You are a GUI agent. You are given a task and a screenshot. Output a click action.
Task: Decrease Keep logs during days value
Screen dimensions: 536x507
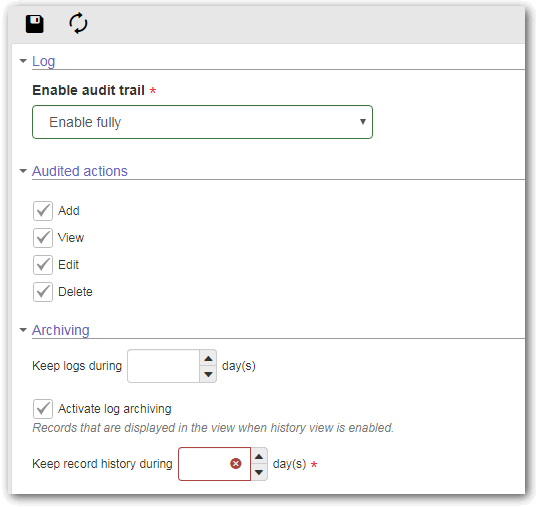click(208, 374)
